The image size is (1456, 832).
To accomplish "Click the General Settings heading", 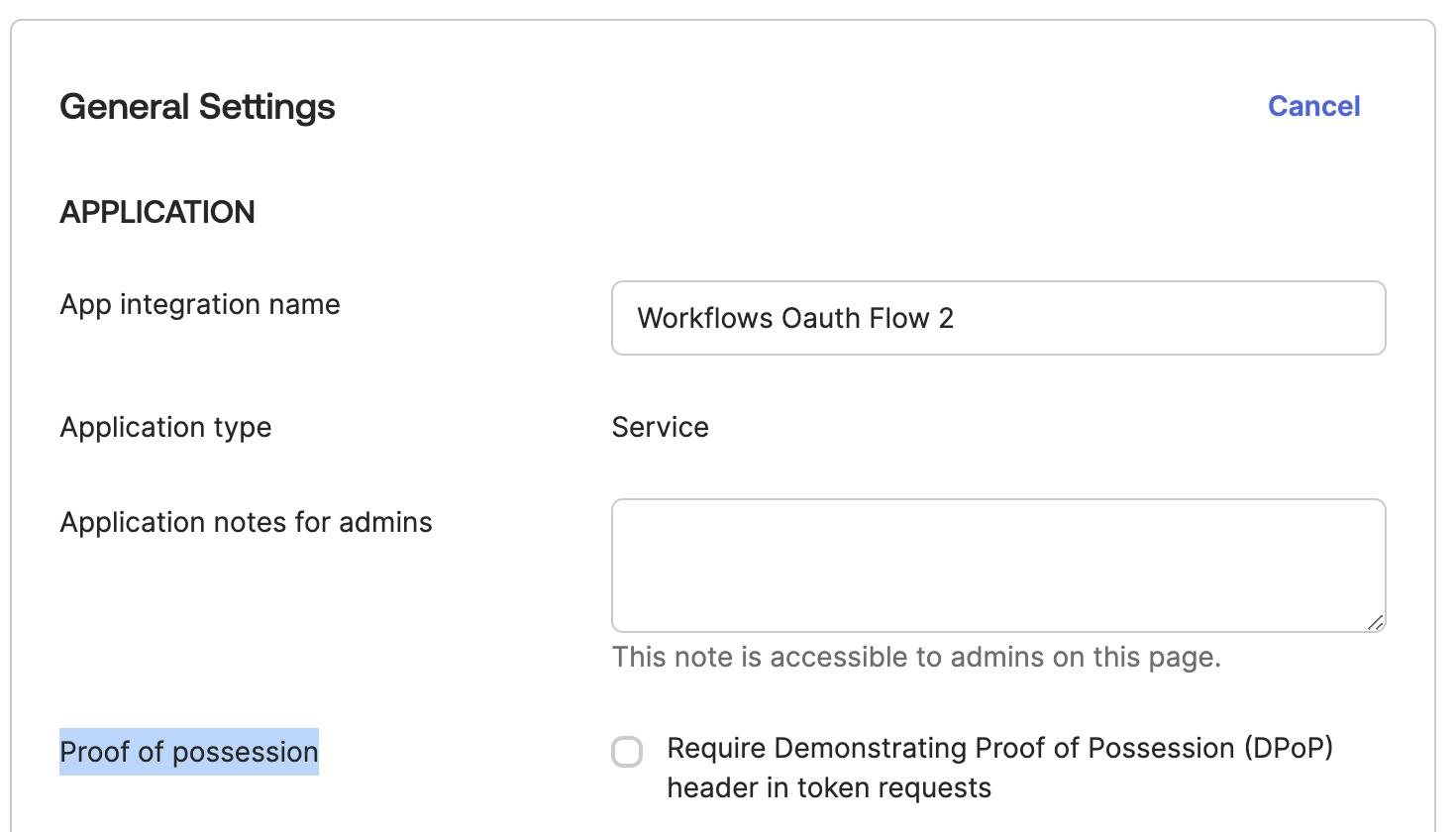I will coord(197,107).
